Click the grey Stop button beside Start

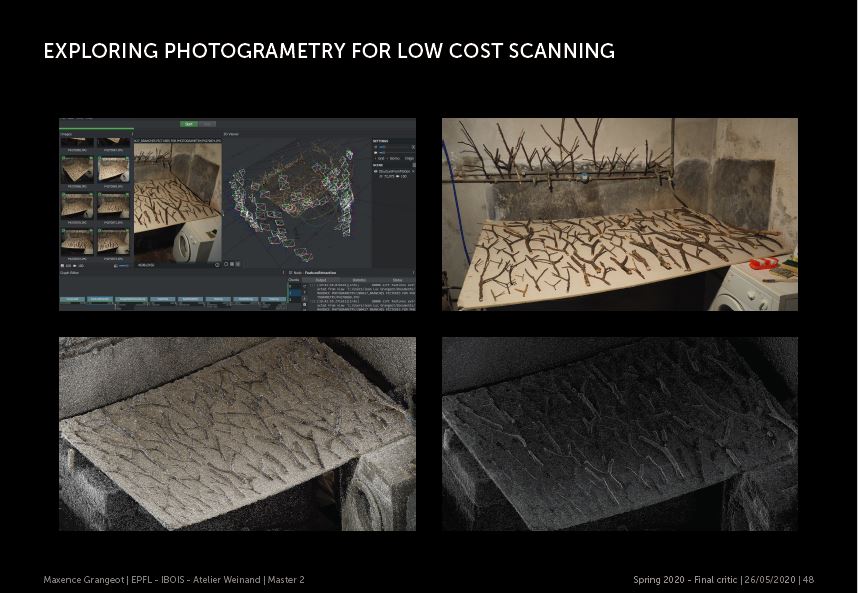tap(208, 124)
